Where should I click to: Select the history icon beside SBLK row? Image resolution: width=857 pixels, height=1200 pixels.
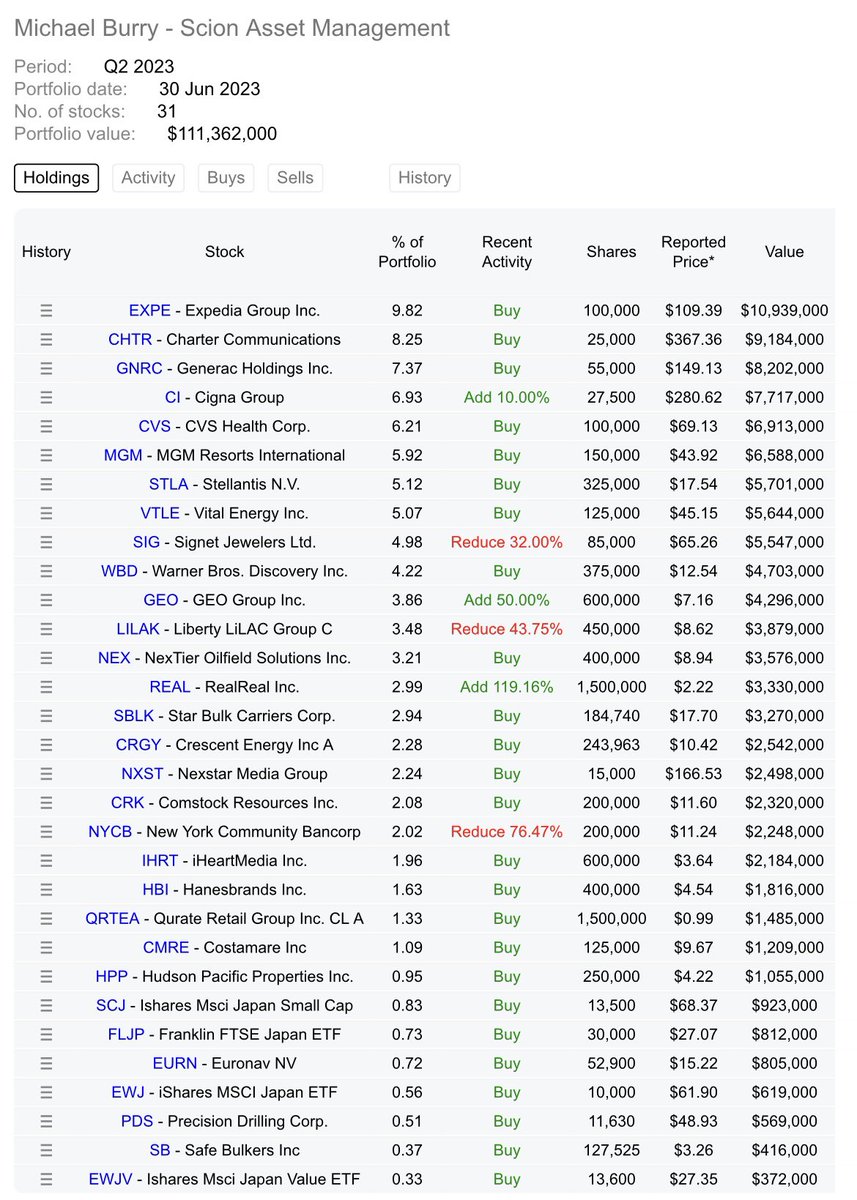click(46, 715)
